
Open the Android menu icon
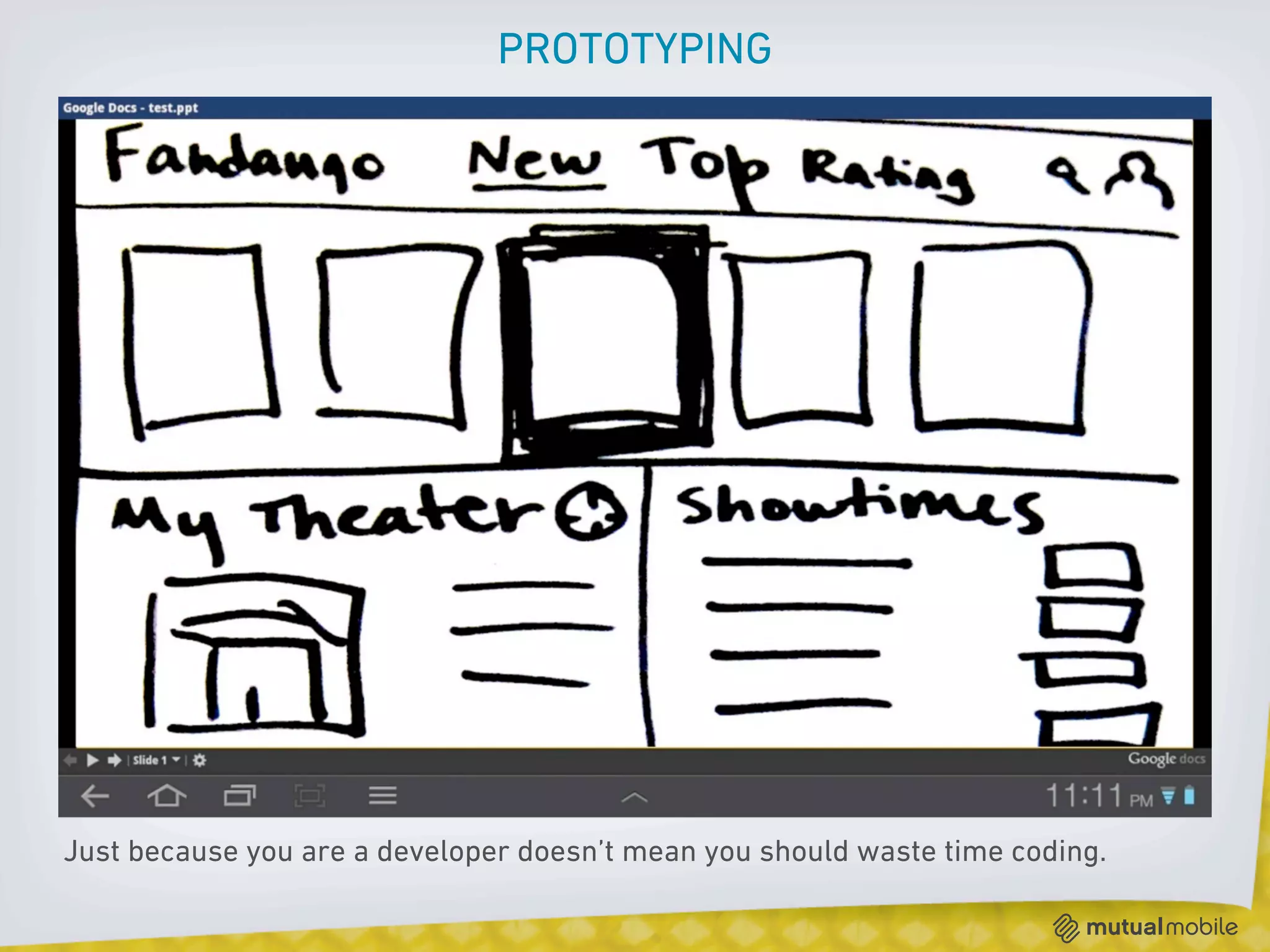pos(383,796)
